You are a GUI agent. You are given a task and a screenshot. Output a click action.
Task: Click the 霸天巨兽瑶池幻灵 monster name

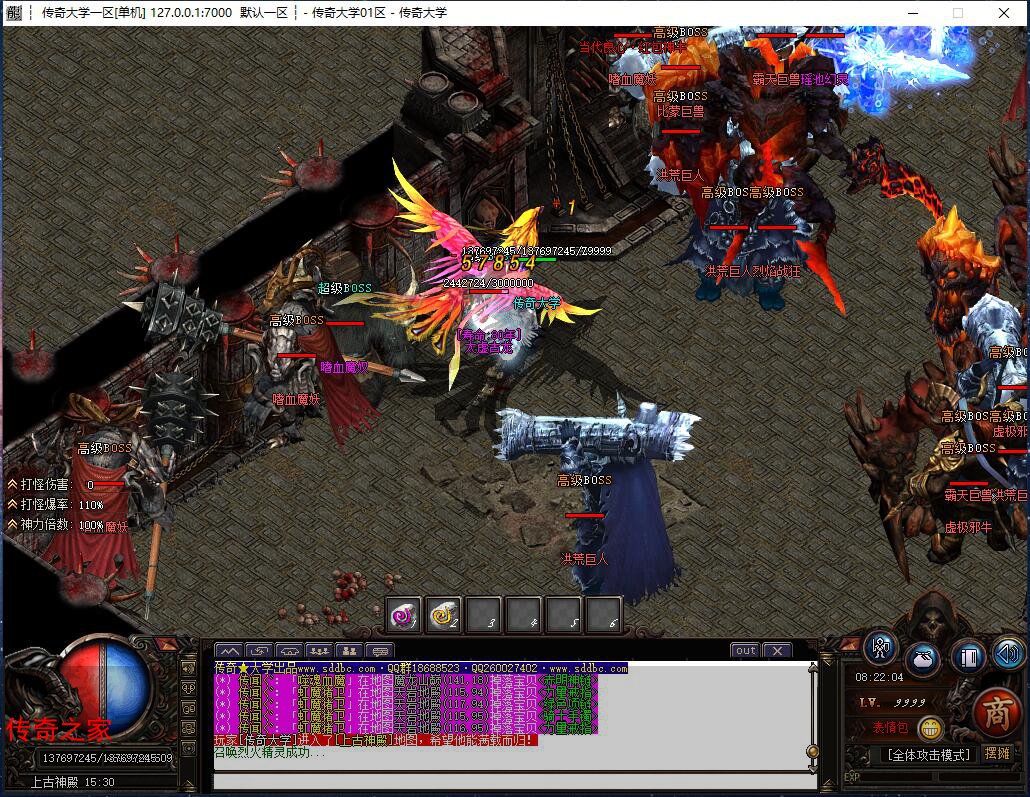(800, 80)
